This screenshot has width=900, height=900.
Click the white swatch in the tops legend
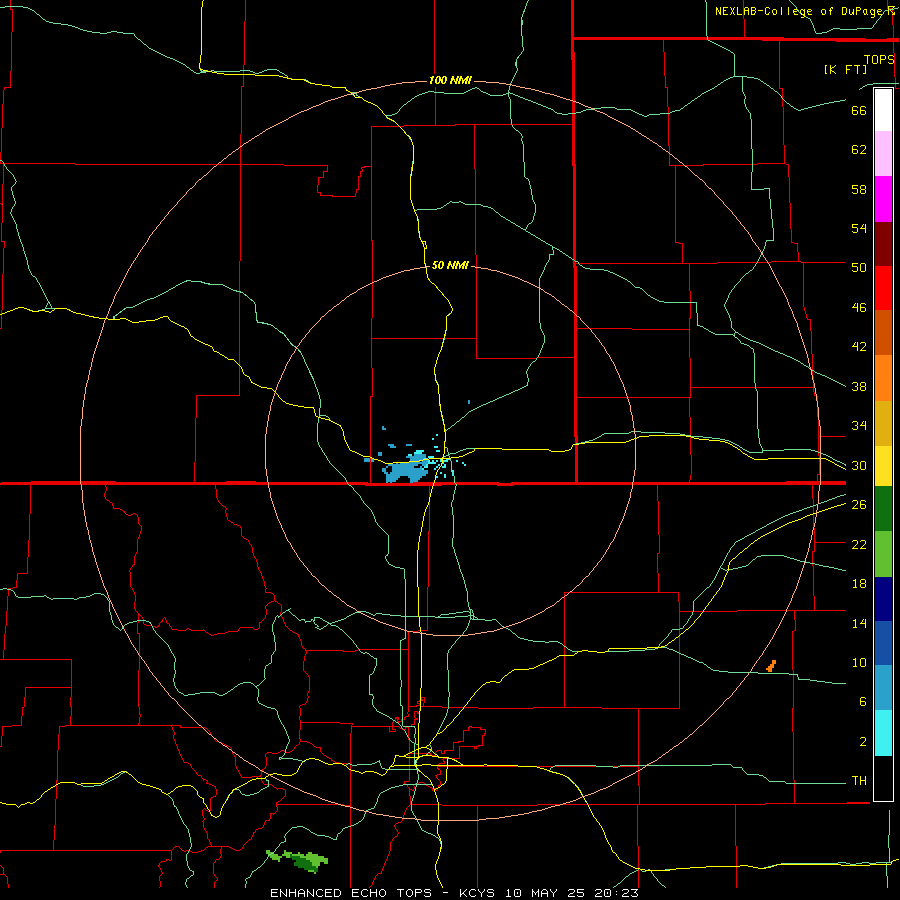883,110
